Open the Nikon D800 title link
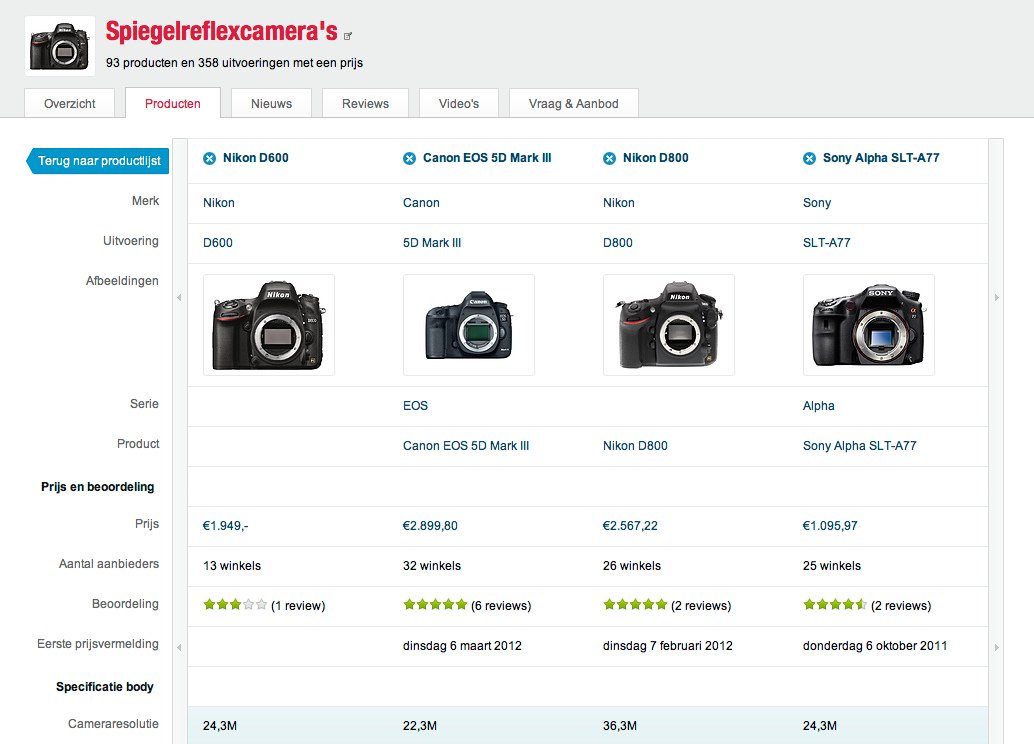The image size is (1034, 744). pos(655,158)
